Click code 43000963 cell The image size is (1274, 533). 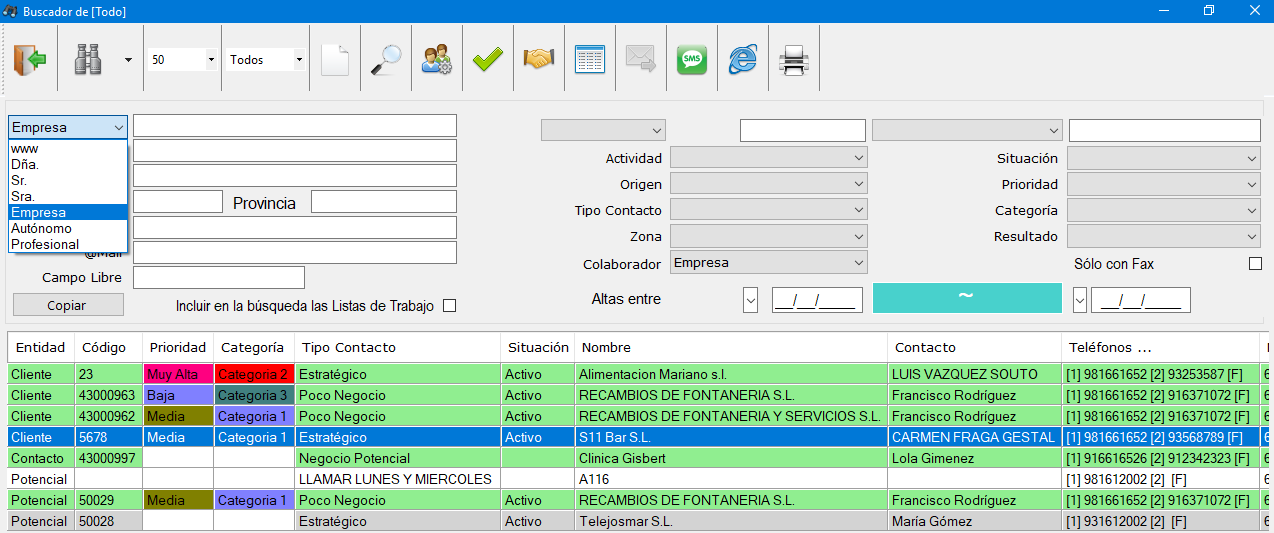(x=109, y=395)
